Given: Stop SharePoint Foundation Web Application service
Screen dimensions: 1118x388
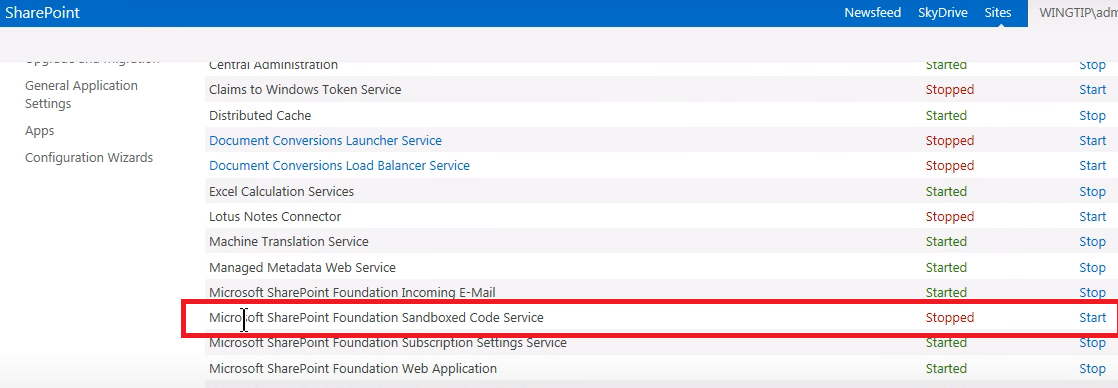Looking at the screenshot, I should 1092,369.
